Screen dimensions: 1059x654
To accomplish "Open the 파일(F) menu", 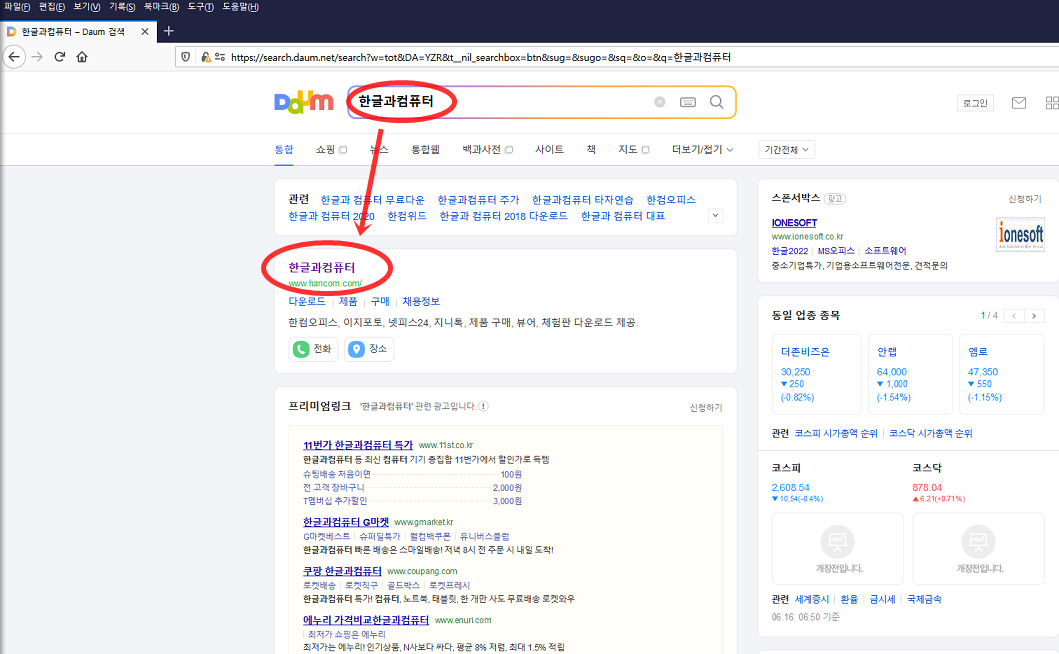I will [18, 7].
